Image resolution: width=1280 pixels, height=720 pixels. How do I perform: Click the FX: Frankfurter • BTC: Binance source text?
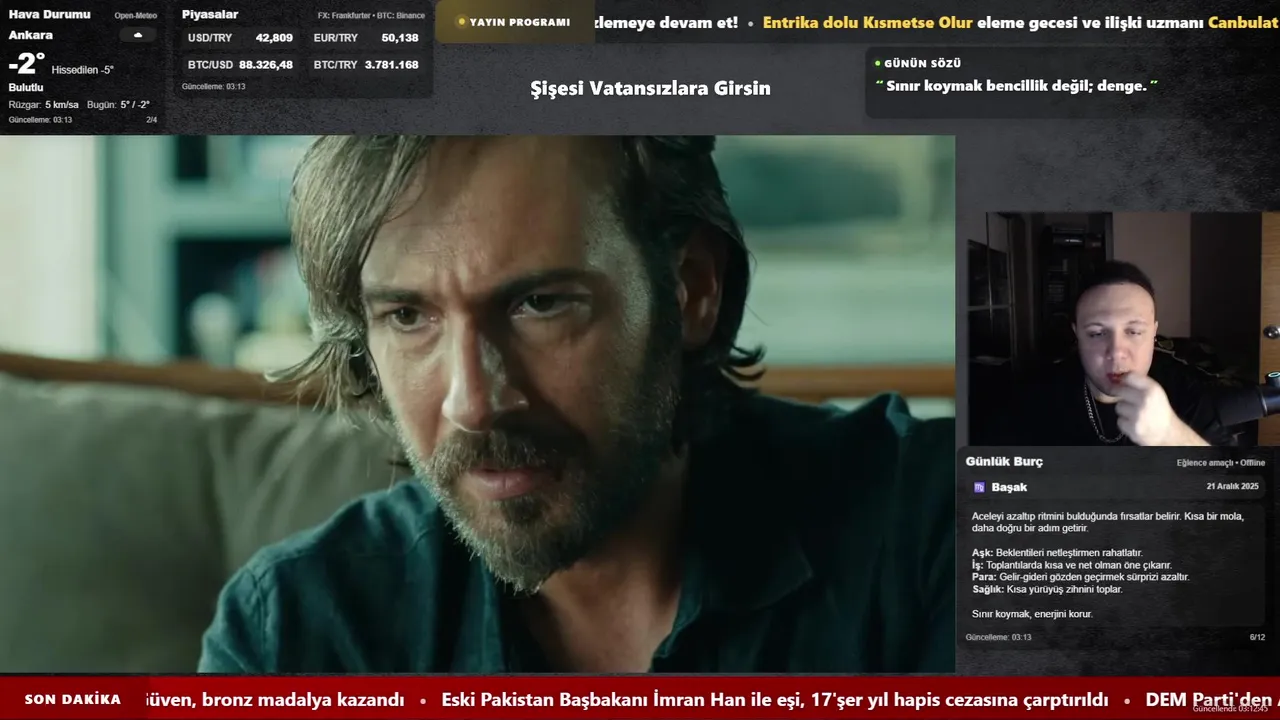(371, 16)
